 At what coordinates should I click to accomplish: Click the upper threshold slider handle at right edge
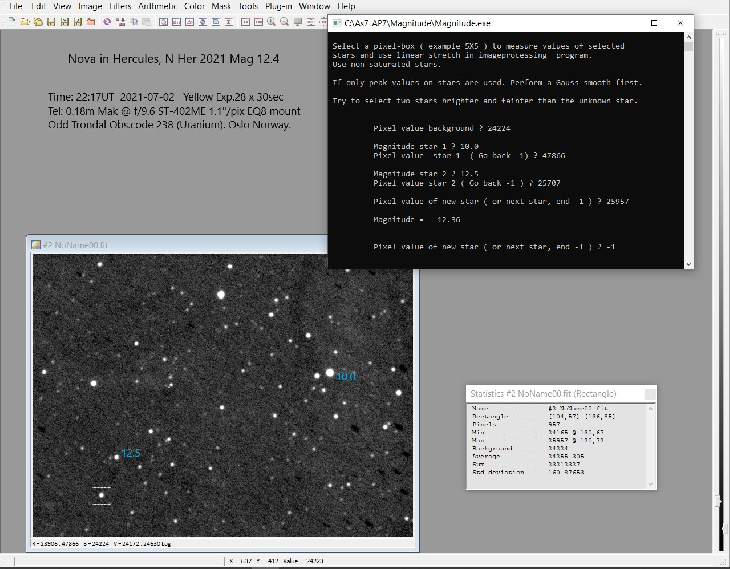[x=718, y=500]
